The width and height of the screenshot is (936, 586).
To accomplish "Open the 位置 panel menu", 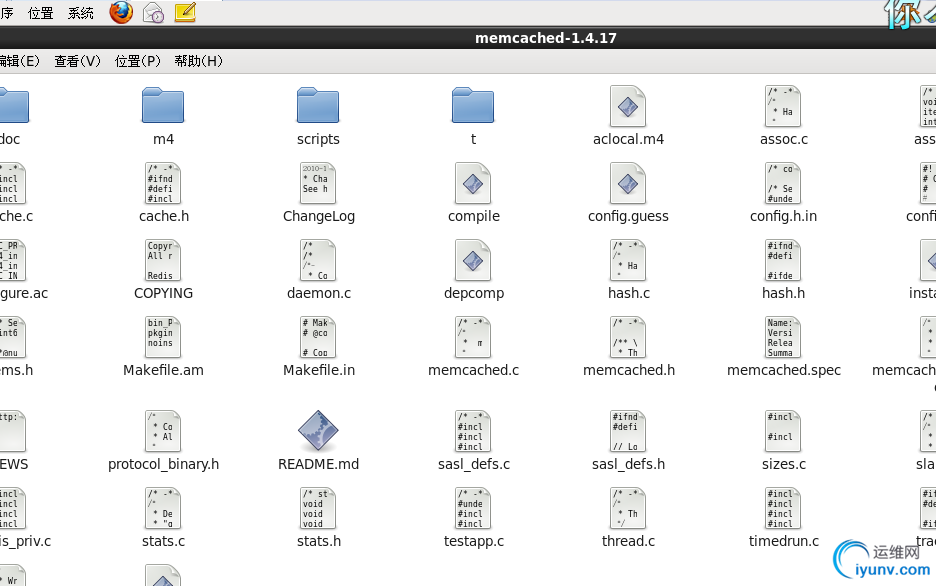I will coord(41,13).
